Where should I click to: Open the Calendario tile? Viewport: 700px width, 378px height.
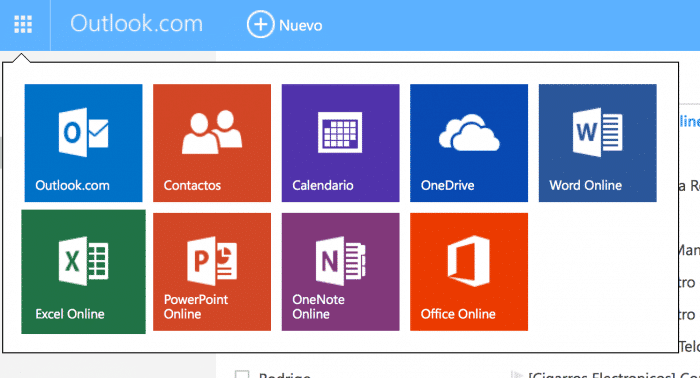(x=341, y=143)
